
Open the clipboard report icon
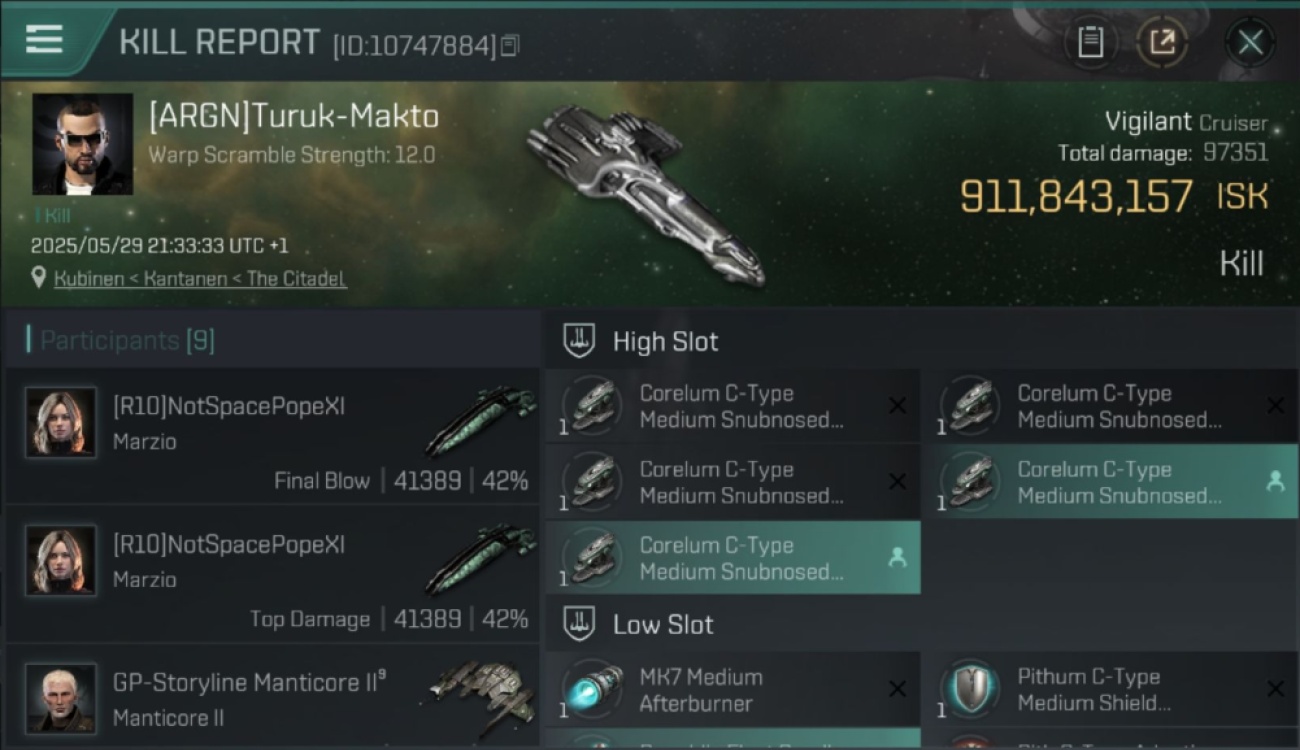[1090, 42]
